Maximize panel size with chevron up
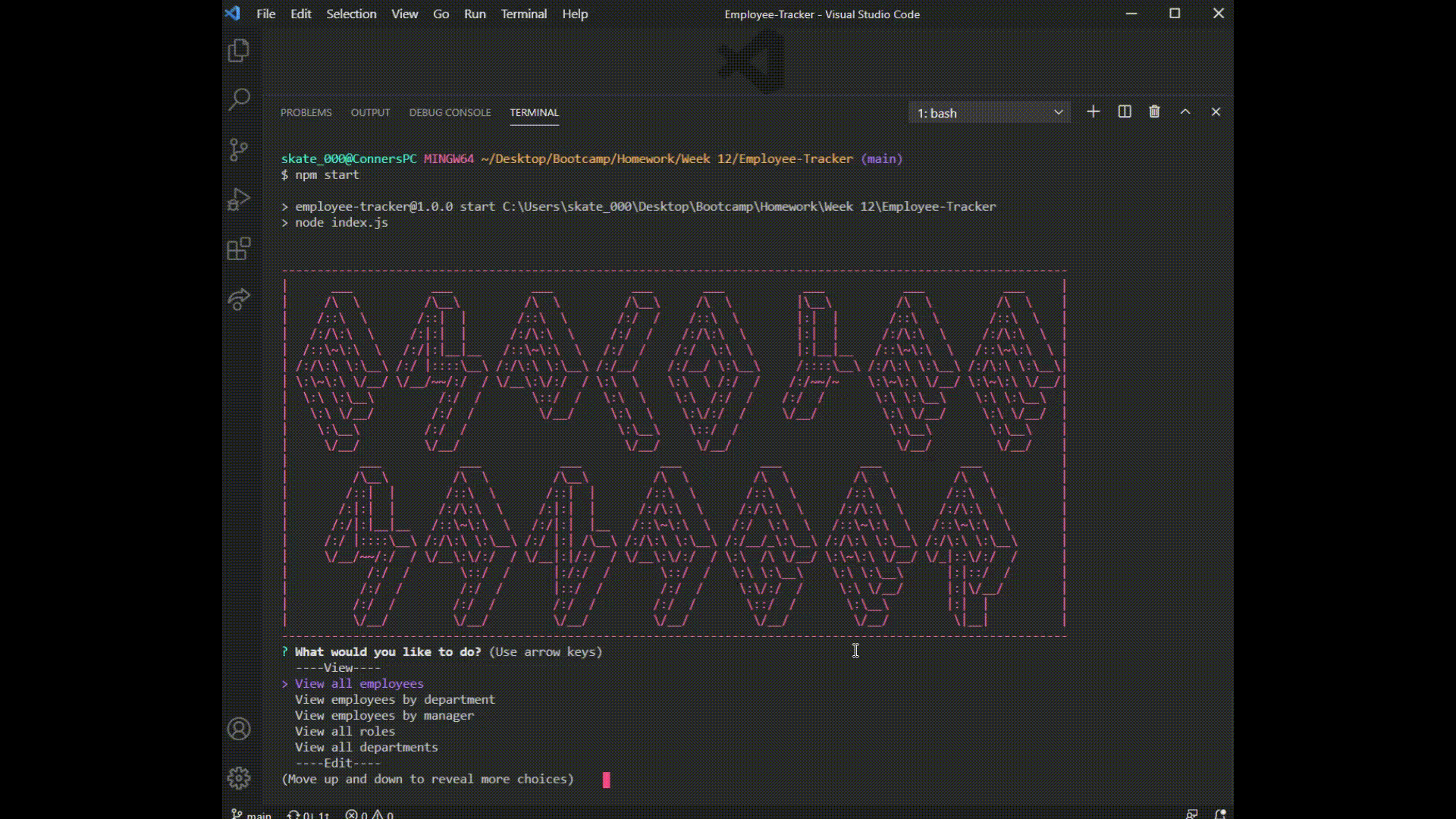 tap(1185, 112)
